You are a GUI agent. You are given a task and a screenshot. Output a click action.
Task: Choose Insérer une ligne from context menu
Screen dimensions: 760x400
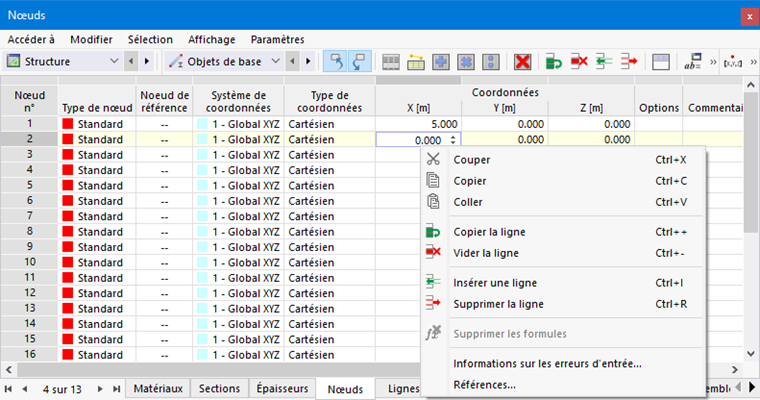pos(563,283)
